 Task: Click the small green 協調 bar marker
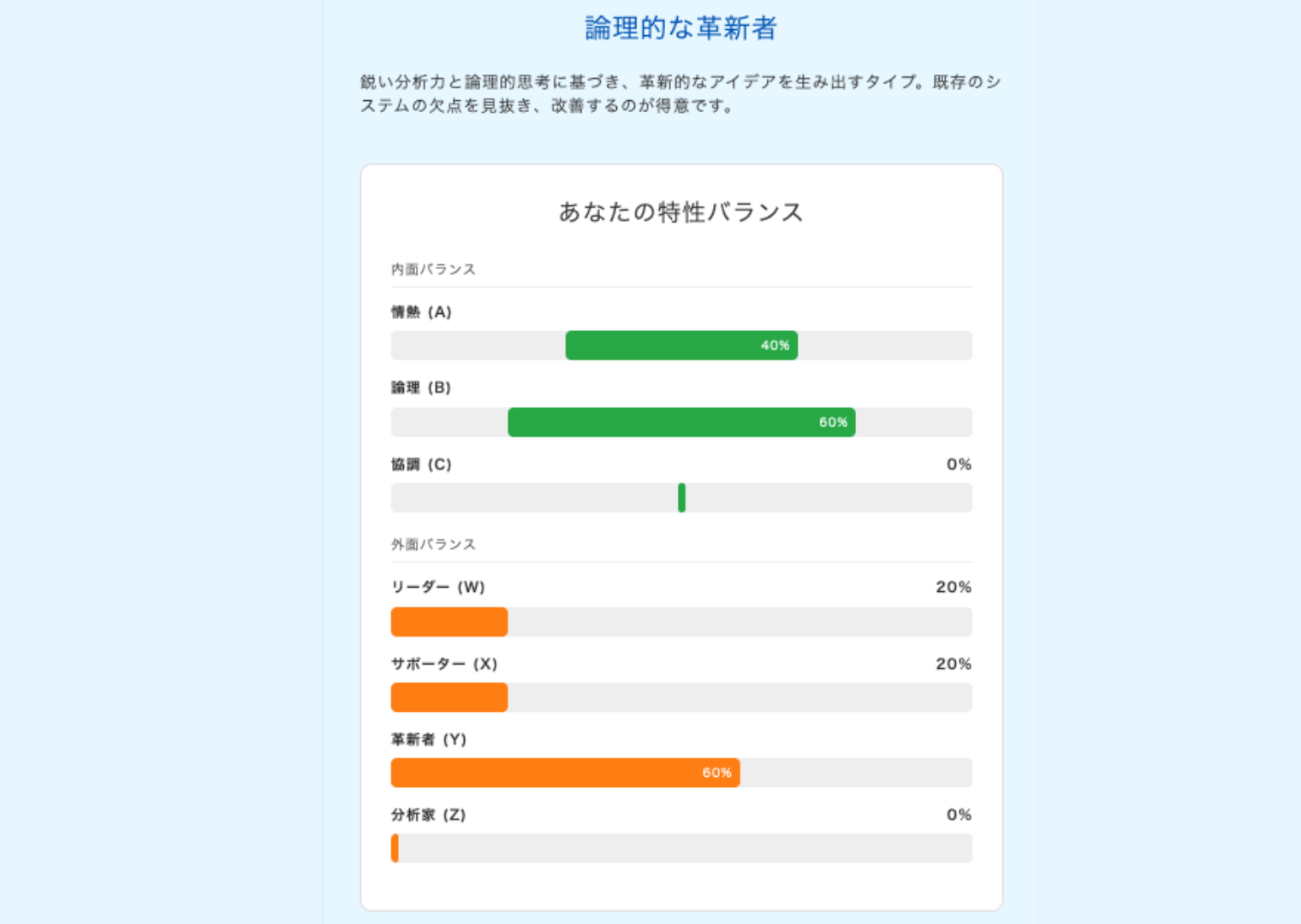[681, 498]
